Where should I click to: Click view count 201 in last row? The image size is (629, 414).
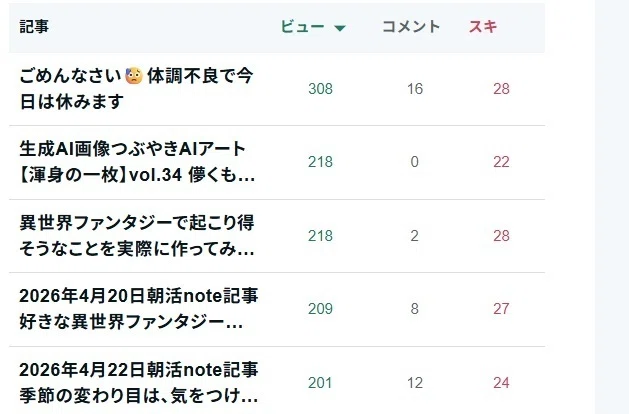tap(320, 383)
